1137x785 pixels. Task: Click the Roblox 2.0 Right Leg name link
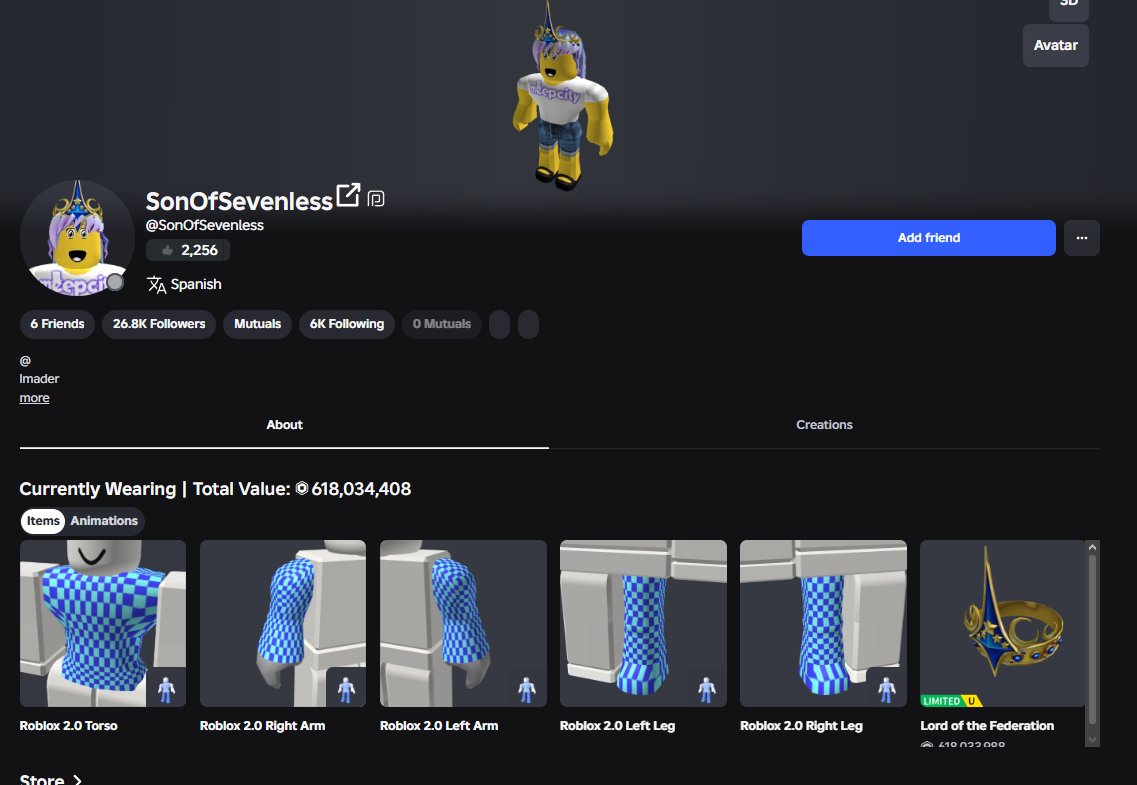click(801, 726)
